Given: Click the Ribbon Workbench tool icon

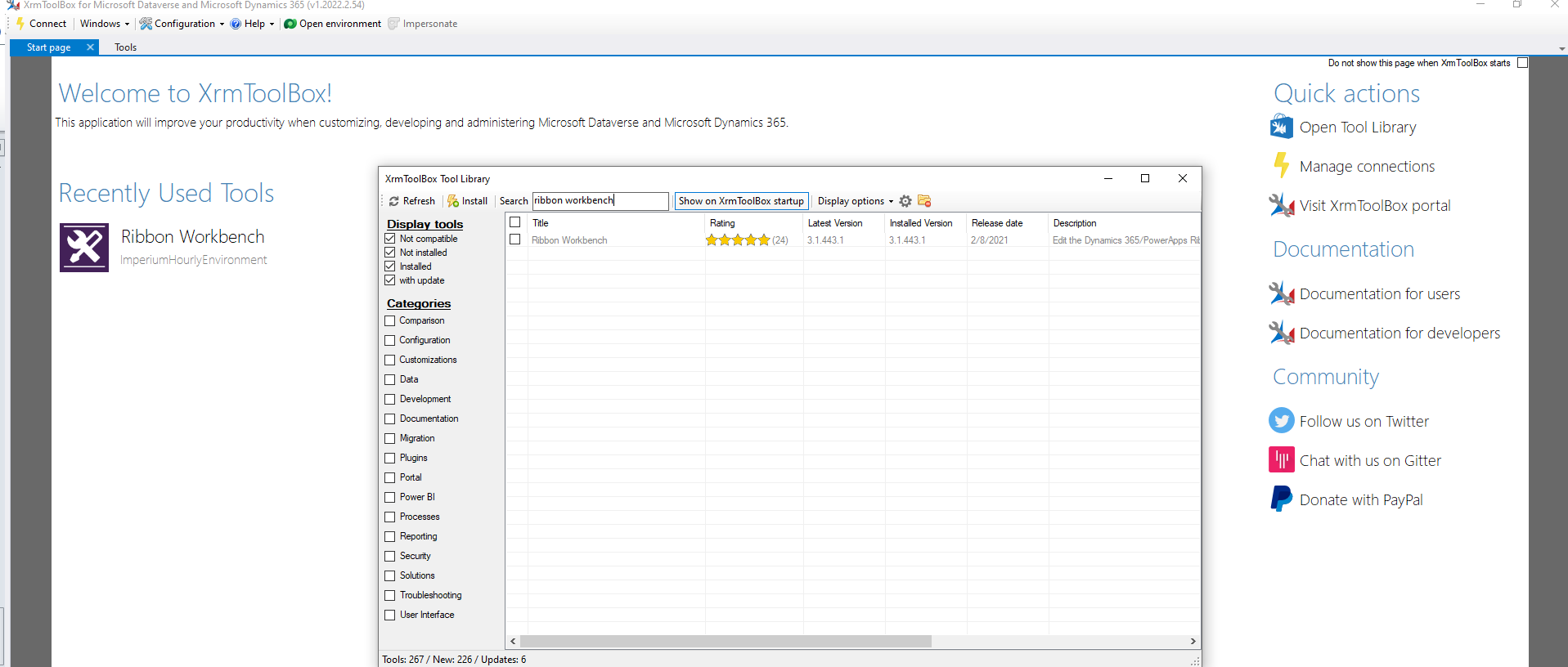Looking at the screenshot, I should click(x=83, y=247).
